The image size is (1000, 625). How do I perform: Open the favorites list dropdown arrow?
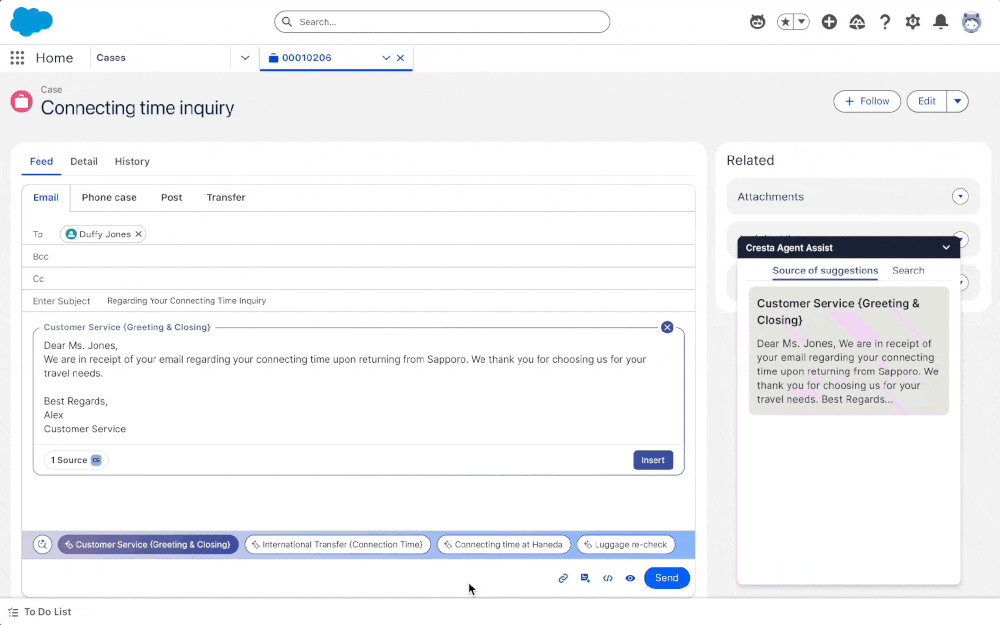[x=802, y=22]
